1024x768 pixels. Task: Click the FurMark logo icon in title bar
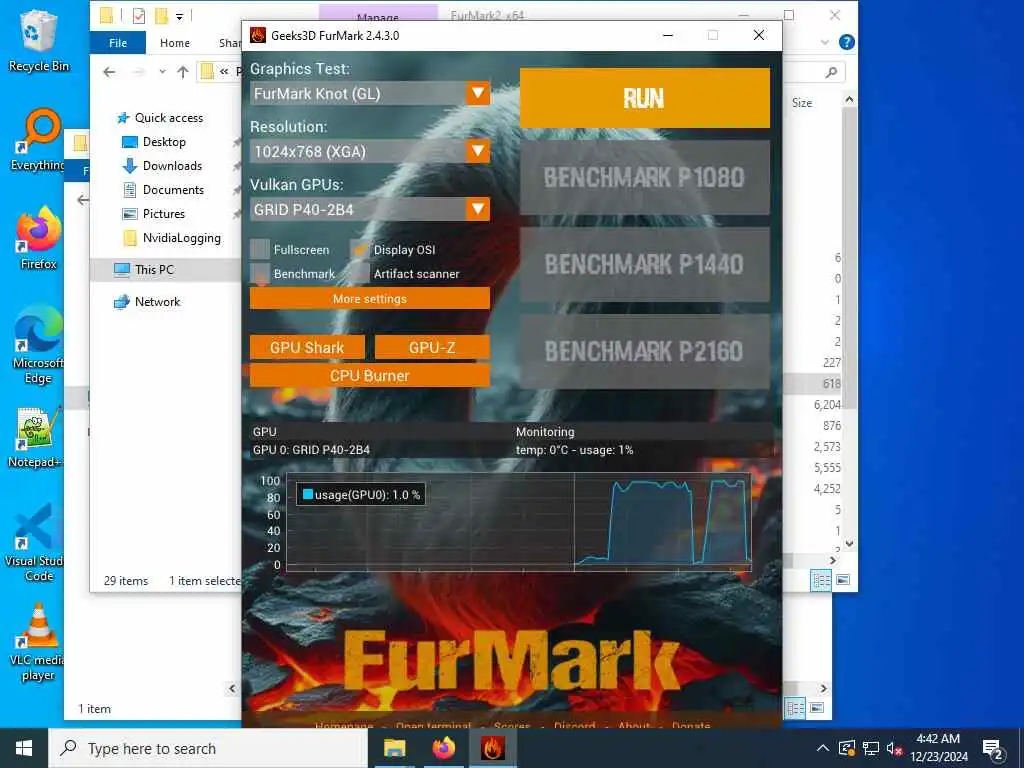[x=258, y=35]
